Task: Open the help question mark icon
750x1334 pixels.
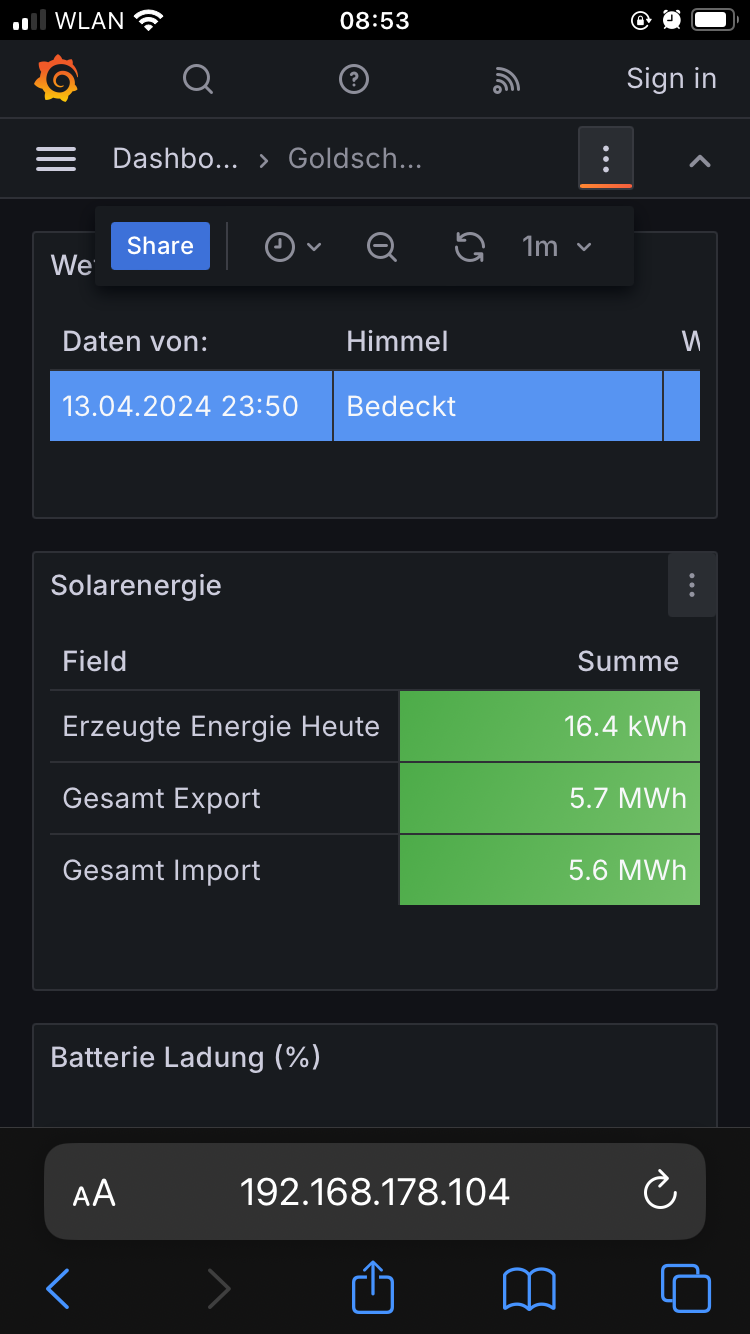Action: pos(354,79)
